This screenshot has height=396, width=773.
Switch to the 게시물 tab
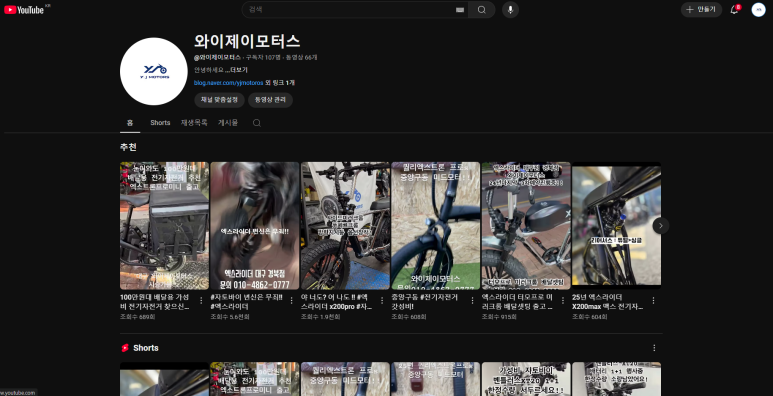tap(228, 123)
